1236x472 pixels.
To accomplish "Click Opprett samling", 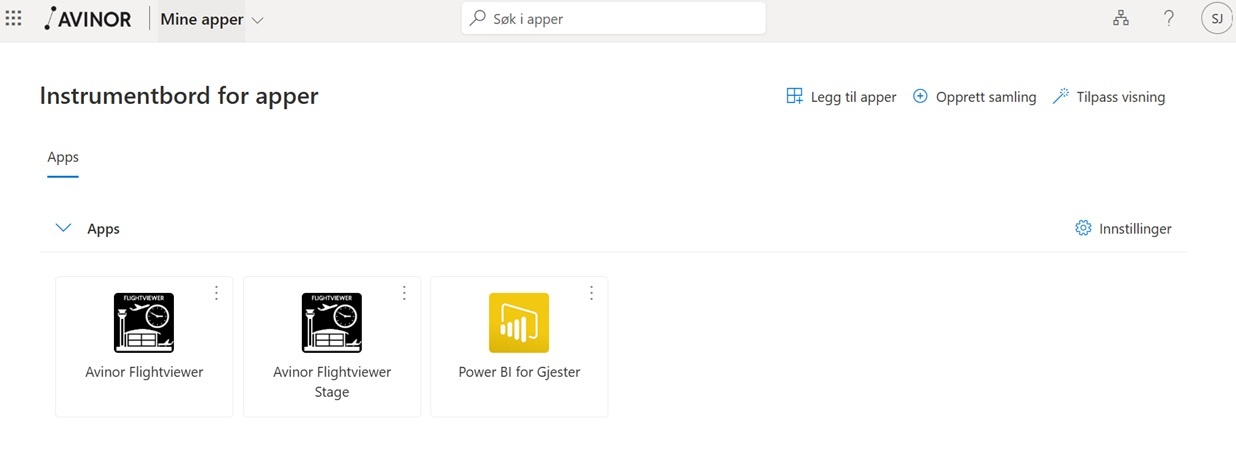I will coord(974,97).
